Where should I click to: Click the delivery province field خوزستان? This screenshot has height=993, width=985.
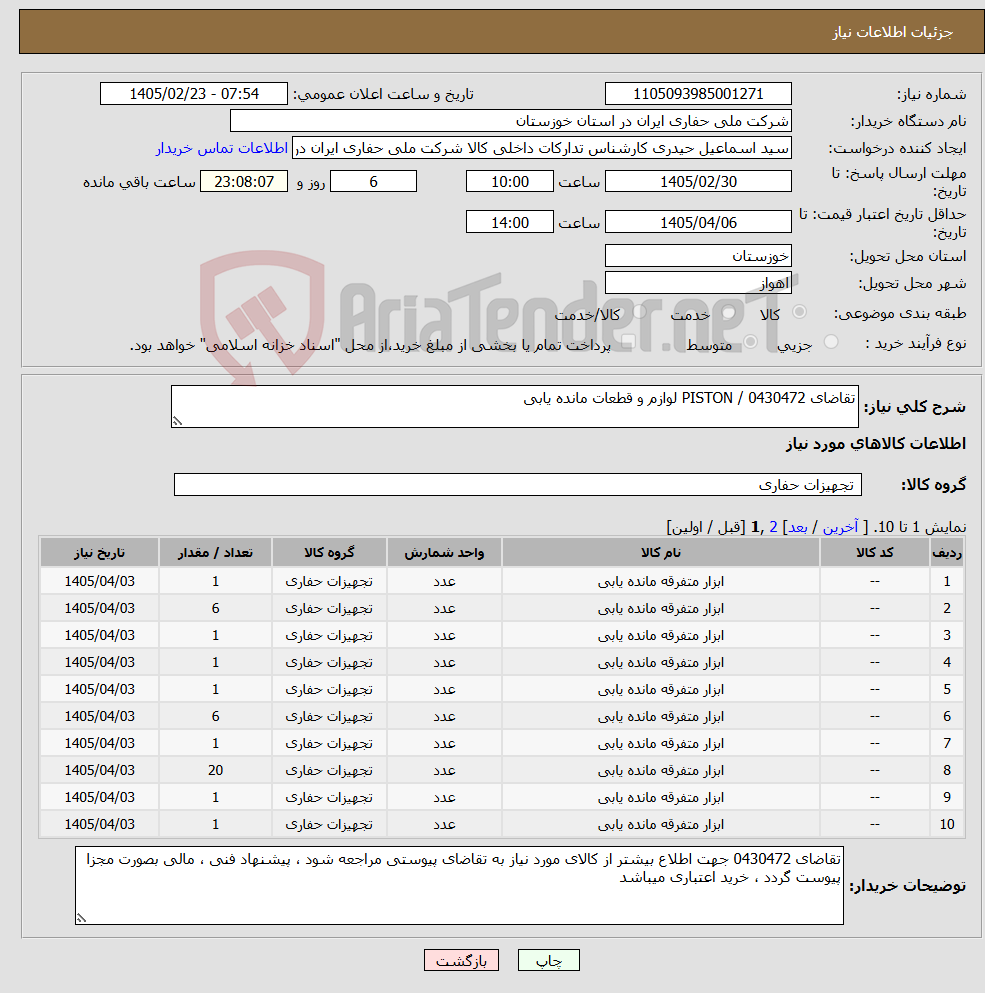pos(698,256)
